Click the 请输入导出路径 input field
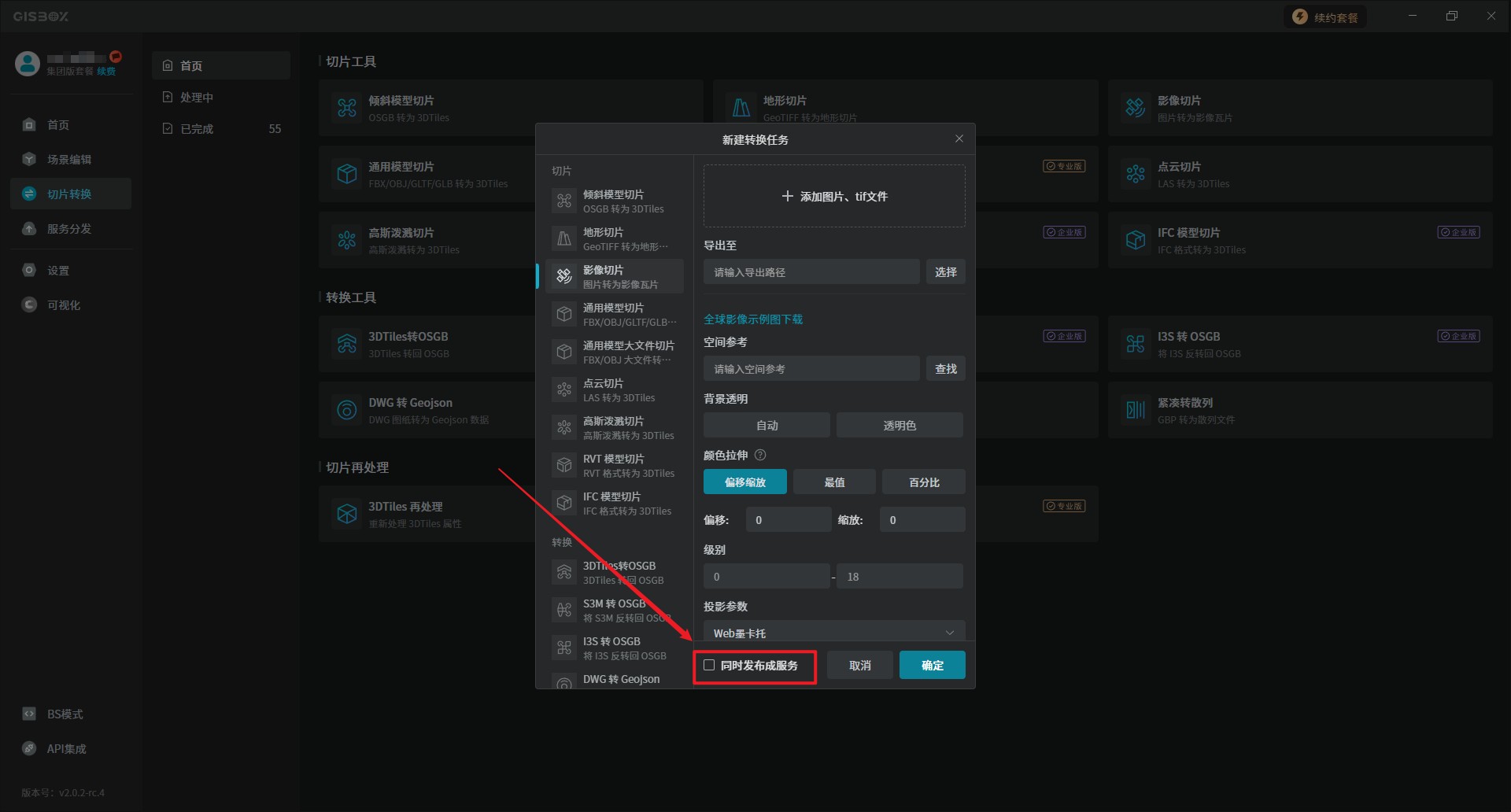Image resolution: width=1511 pixels, height=812 pixels. pyautogui.click(x=811, y=272)
